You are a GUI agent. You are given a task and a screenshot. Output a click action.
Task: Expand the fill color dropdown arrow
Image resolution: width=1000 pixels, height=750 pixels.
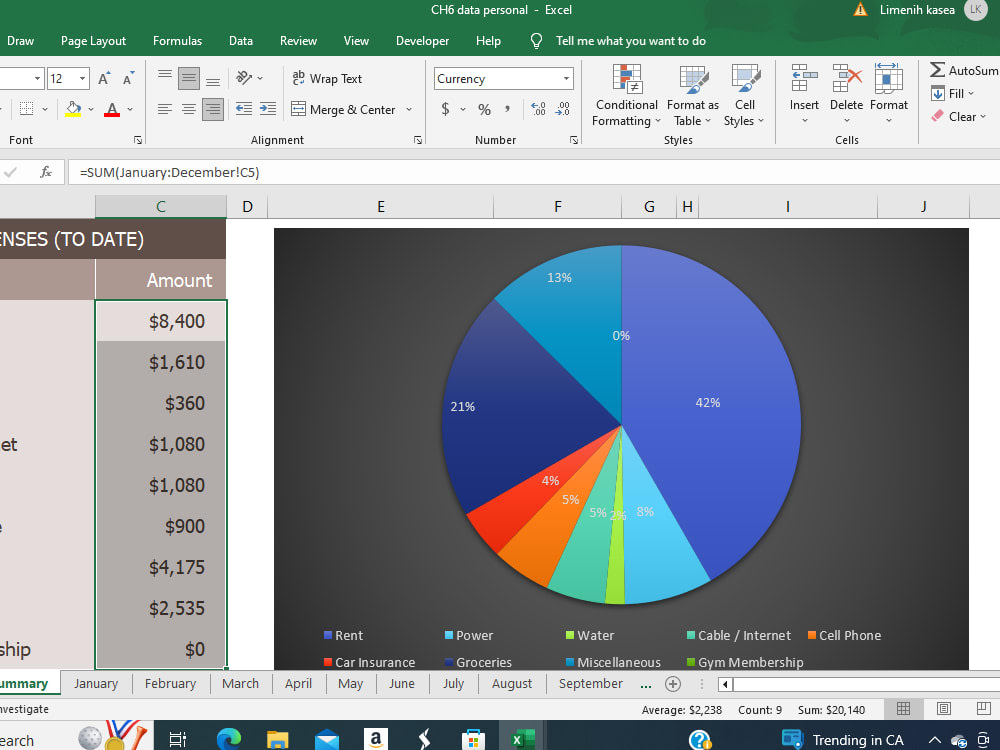coord(91,109)
